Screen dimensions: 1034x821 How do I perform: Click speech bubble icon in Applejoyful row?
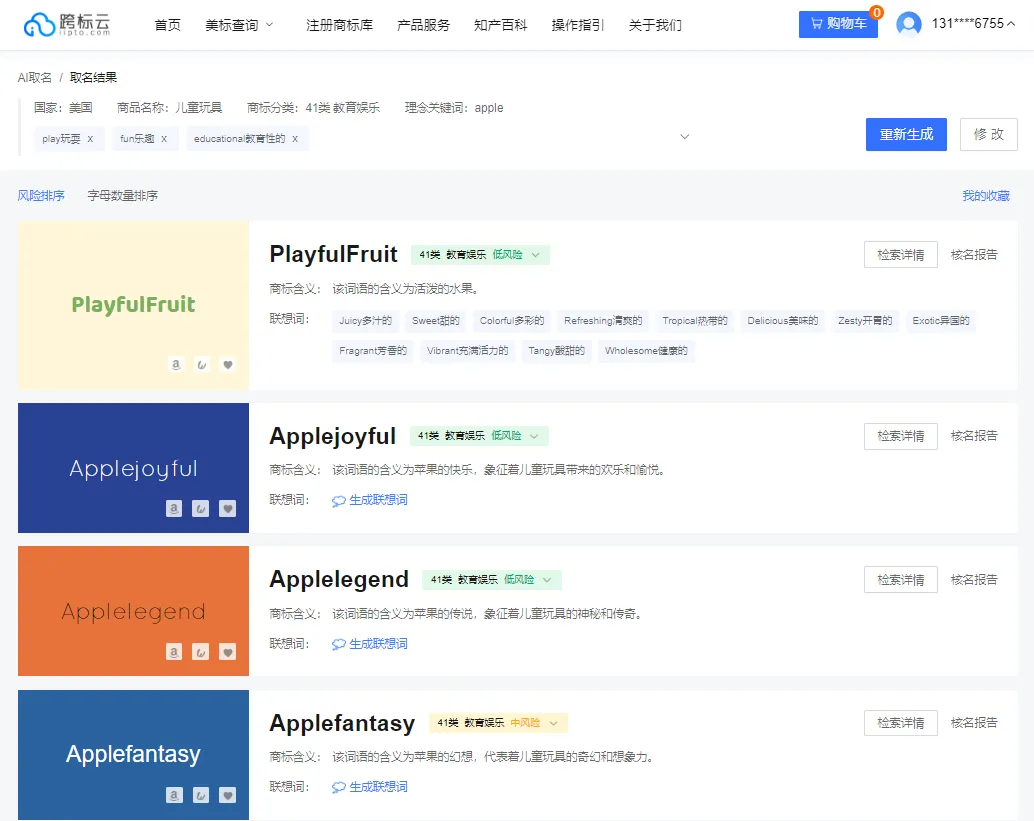pyautogui.click(x=338, y=501)
